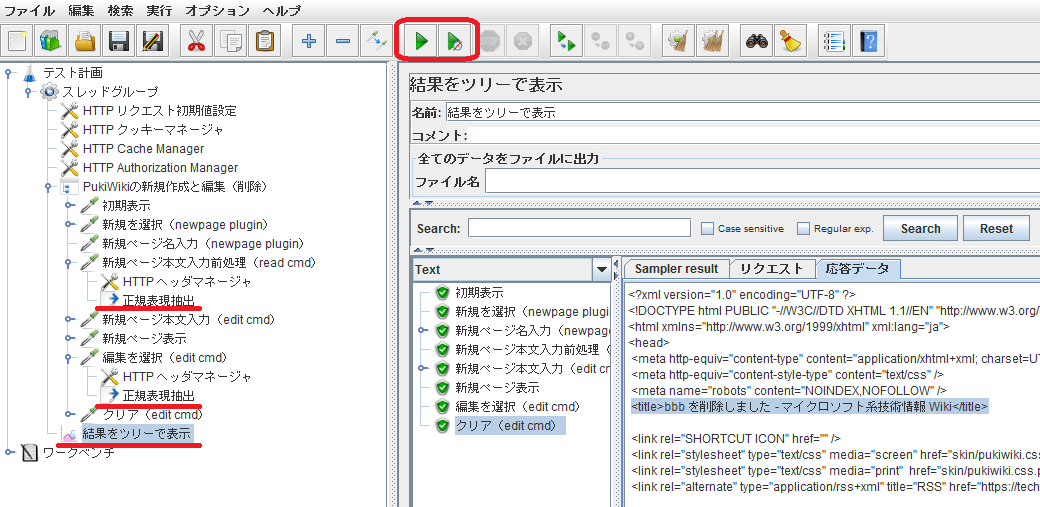Screen dimensions: 1040x507
Task: Click the green Start test run icon
Action: 421,41
